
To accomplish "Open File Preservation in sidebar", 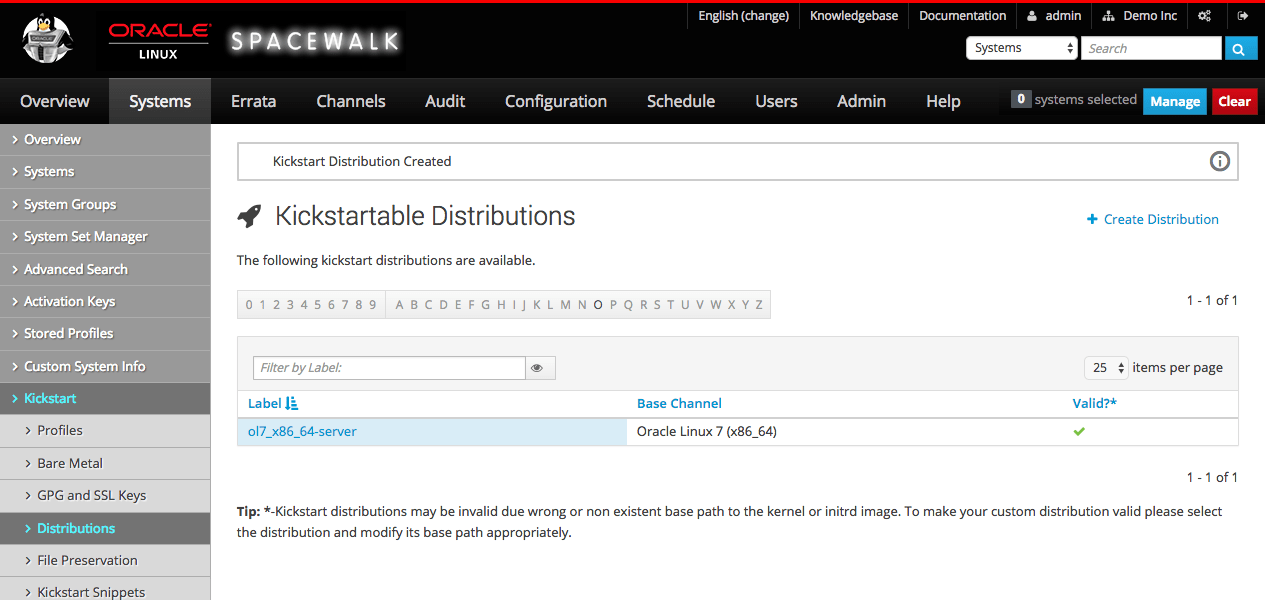I will coord(105,560).
